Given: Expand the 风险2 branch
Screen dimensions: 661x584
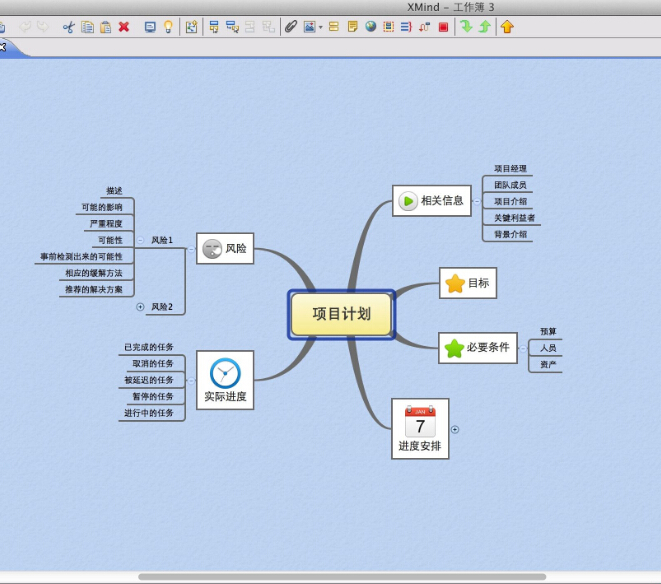Looking at the screenshot, I should tap(140, 307).
